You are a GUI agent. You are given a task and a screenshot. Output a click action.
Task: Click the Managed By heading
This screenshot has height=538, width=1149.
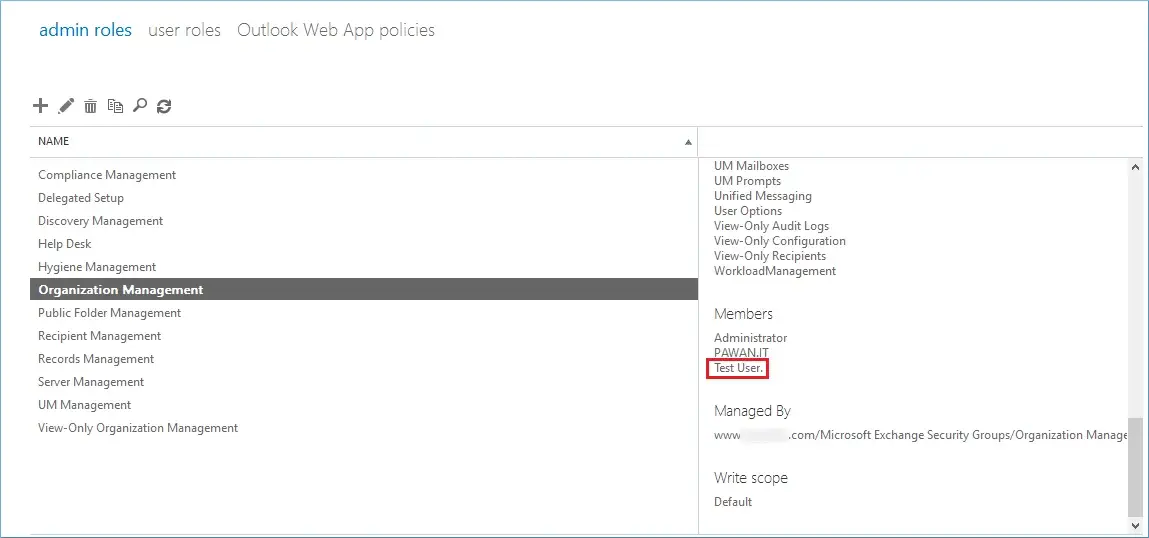coord(753,411)
